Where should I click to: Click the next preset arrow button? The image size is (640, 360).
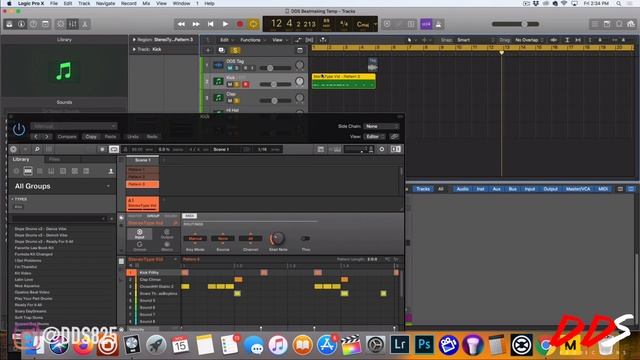[47, 137]
